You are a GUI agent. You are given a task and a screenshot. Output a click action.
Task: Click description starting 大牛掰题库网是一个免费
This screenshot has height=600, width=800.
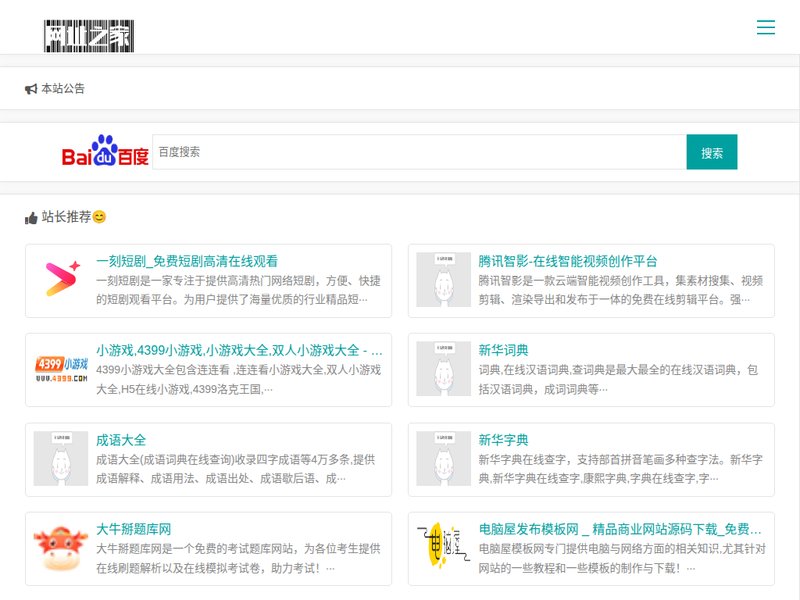(238, 558)
